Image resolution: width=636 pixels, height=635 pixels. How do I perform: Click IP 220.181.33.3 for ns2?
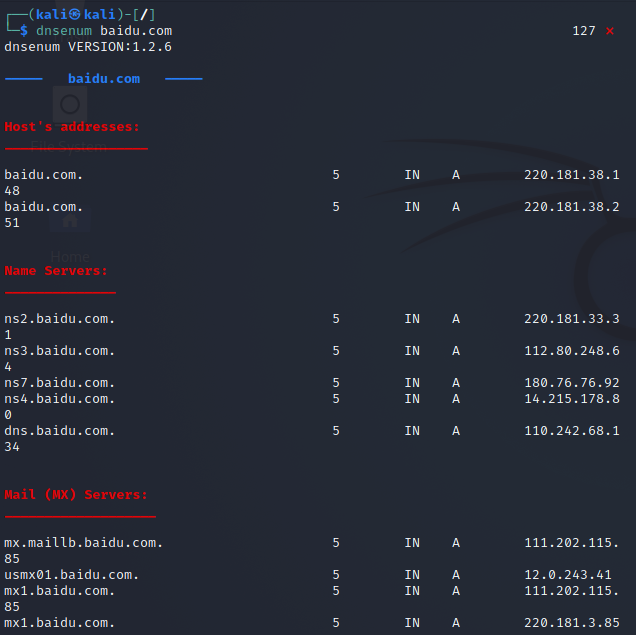coord(572,319)
